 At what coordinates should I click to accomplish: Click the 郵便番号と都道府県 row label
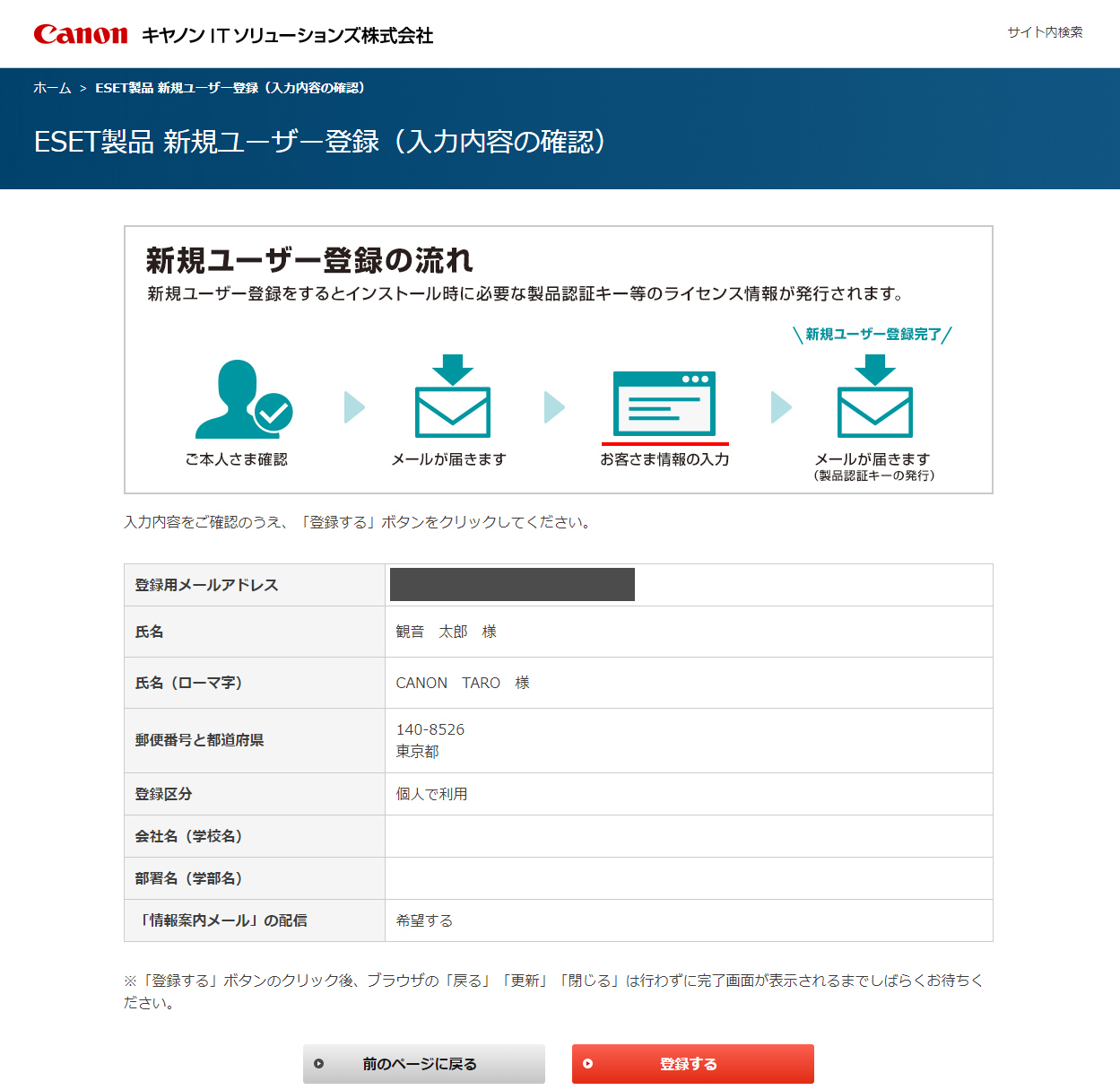pyautogui.click(x=199, y=740)
